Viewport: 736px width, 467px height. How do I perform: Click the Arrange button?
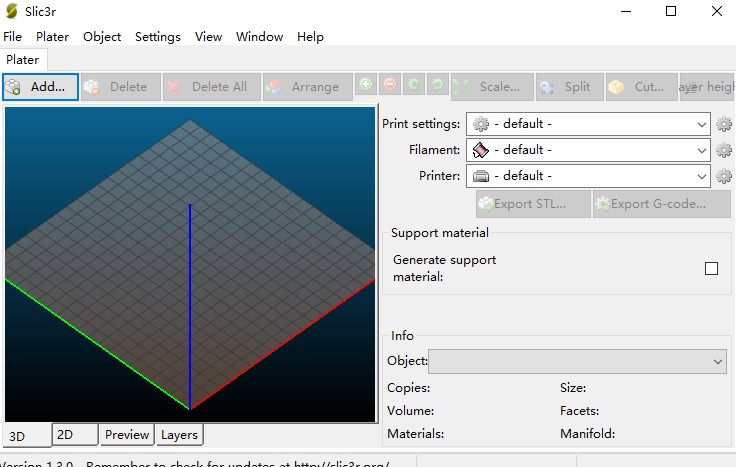[x=308, y=87]
